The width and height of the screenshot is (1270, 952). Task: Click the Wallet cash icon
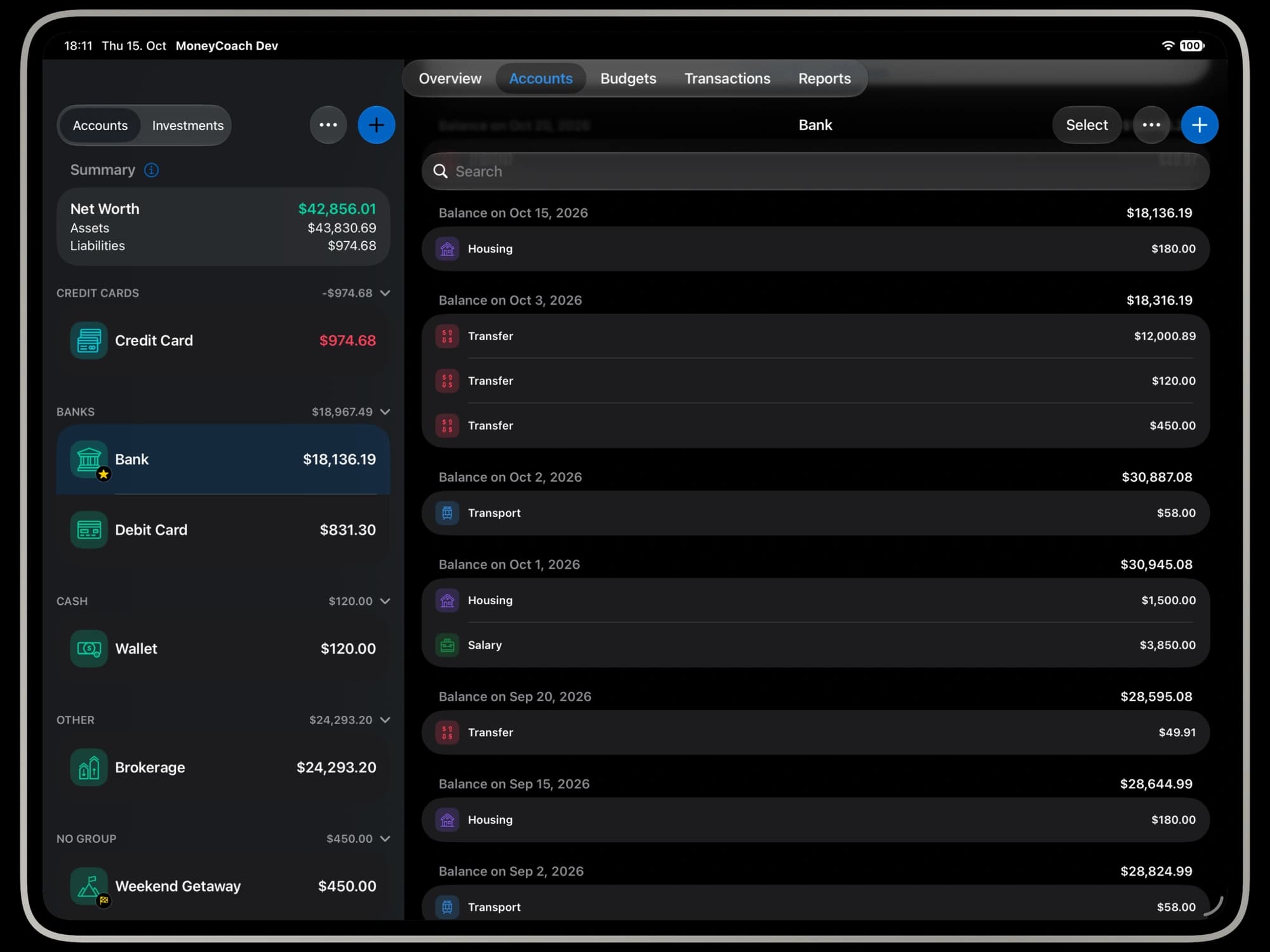(89, 649)
